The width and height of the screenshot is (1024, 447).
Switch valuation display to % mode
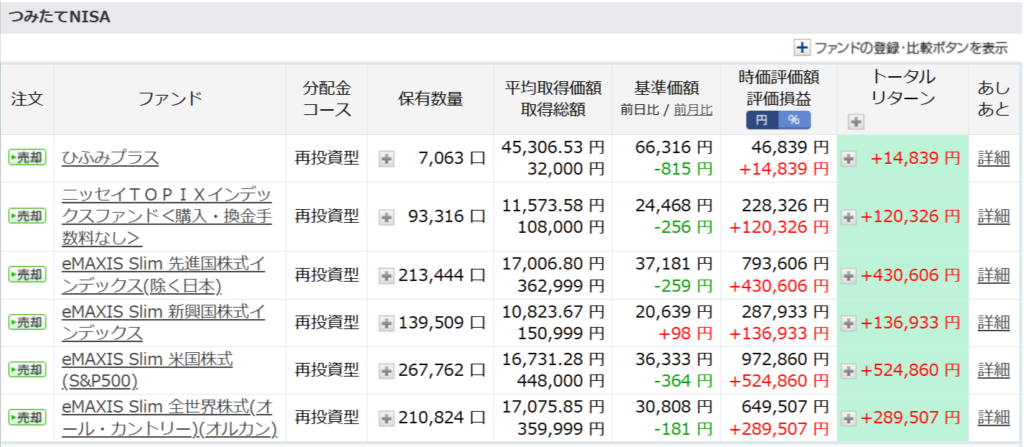pyautogui.click(x=793, y=120)
